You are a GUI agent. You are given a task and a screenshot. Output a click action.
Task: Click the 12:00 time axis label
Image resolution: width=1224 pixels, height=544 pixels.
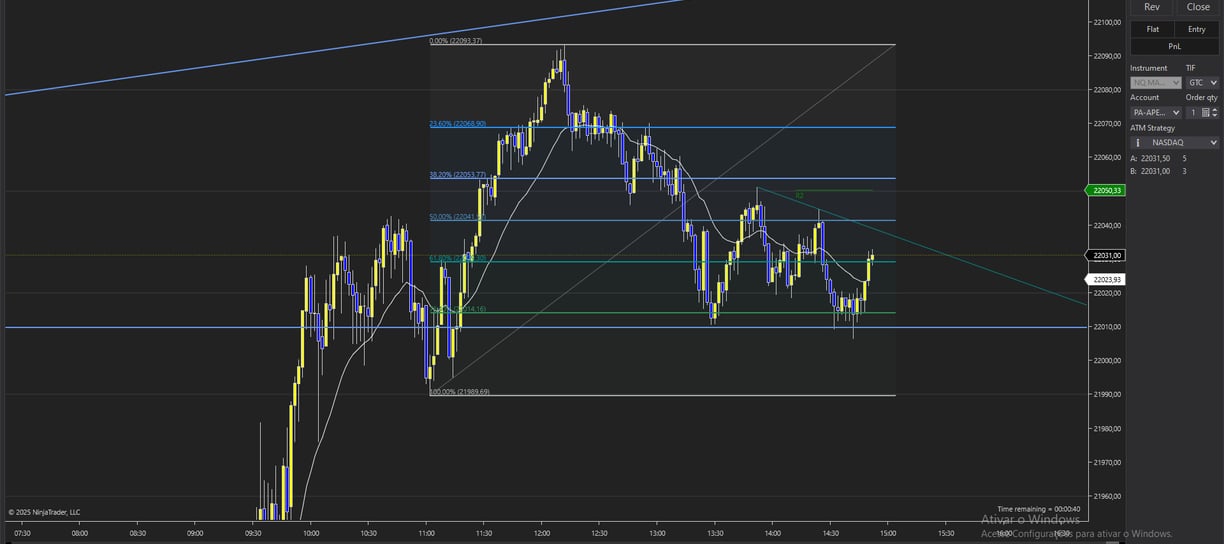tap(541, 533)
